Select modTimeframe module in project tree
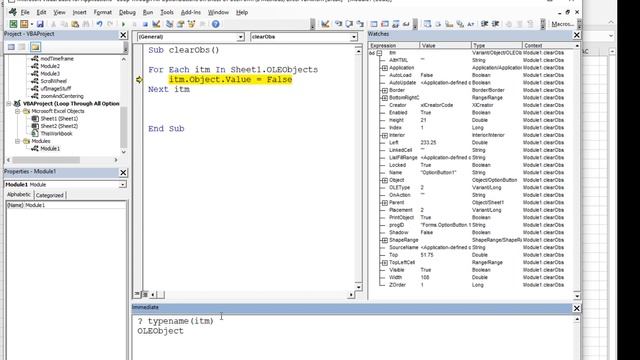Image resolution: width=640 pixels, height=360 pixels. pos(57,59)
